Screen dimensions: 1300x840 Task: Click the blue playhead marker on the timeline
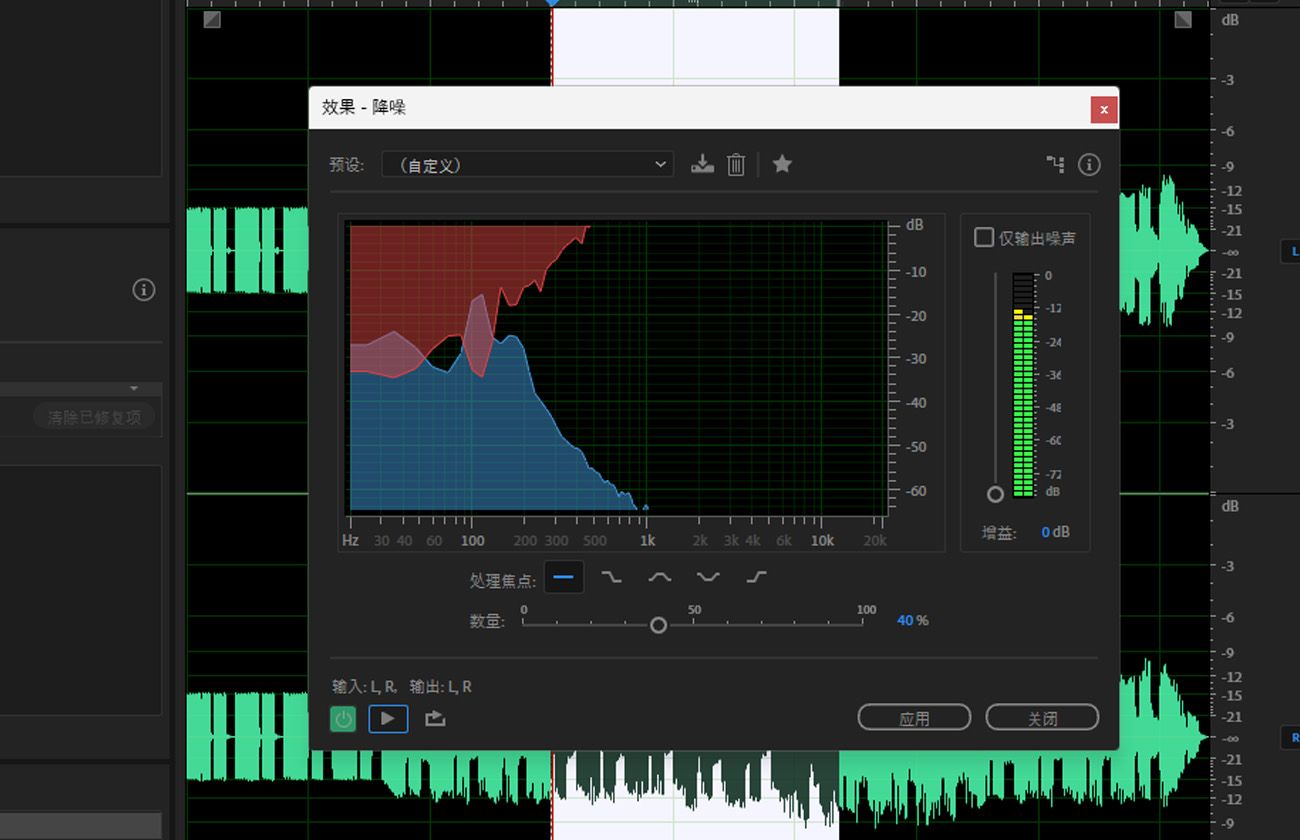552,3
